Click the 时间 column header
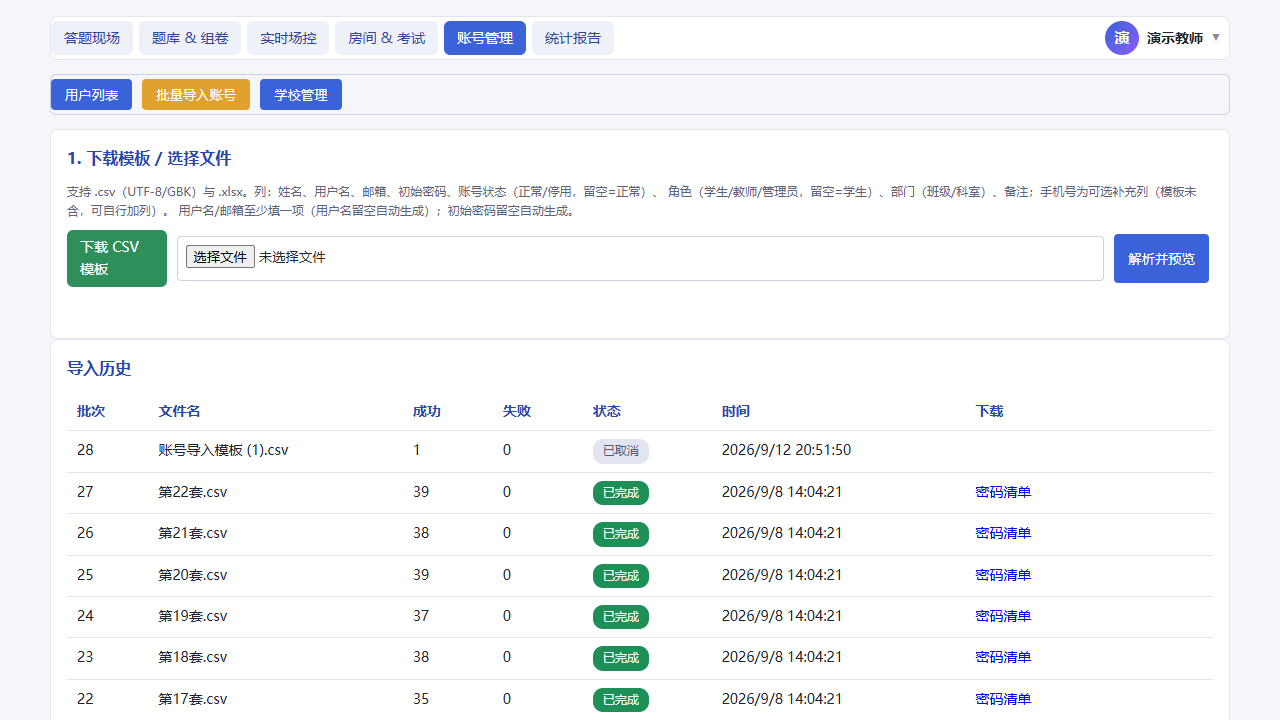This screenshot has width=1280, height=720. (736, 411)
